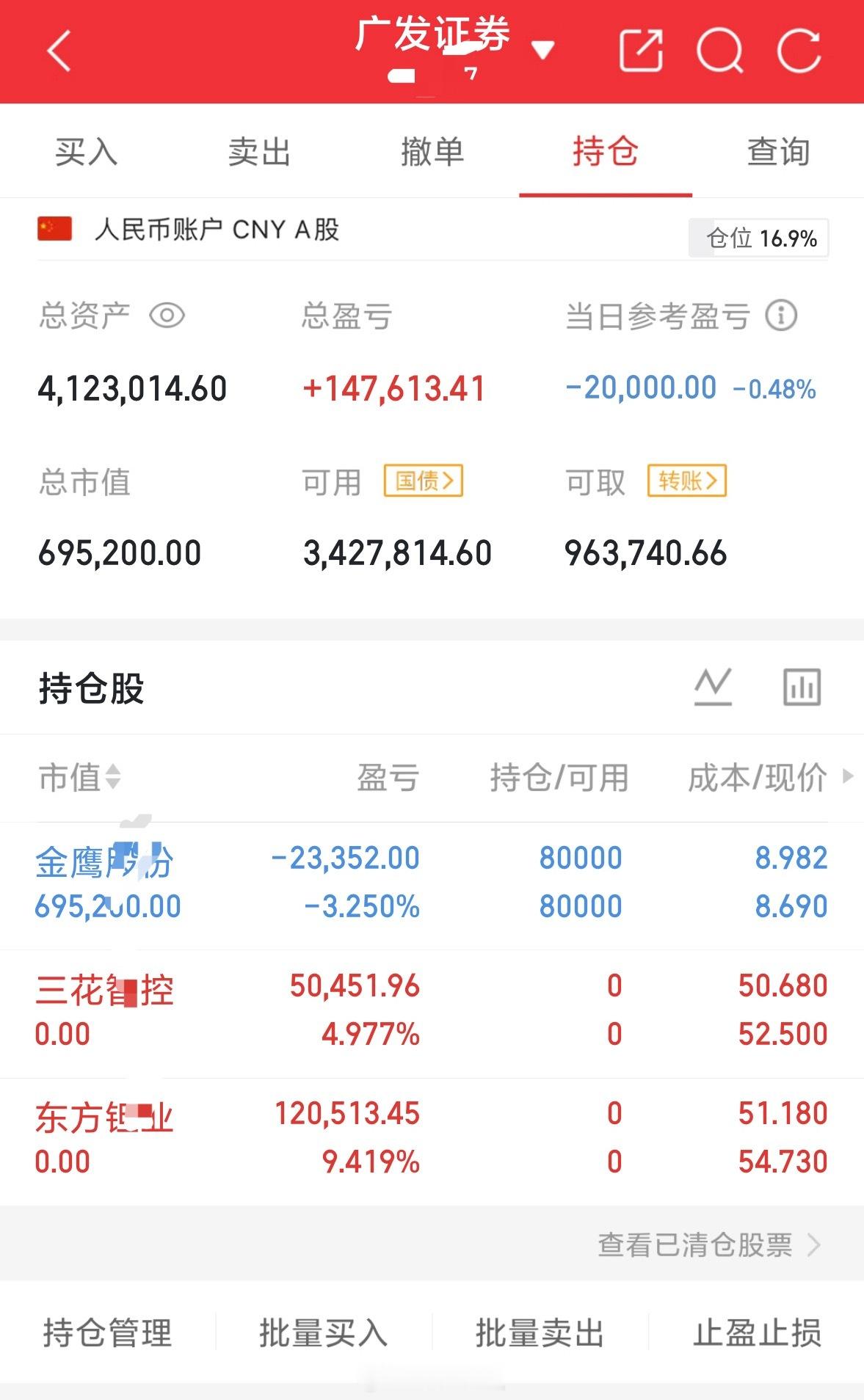This screenshot has width=864, height=1400.
Task: Switch to the 买入 tab
Action: click(86, 152)
